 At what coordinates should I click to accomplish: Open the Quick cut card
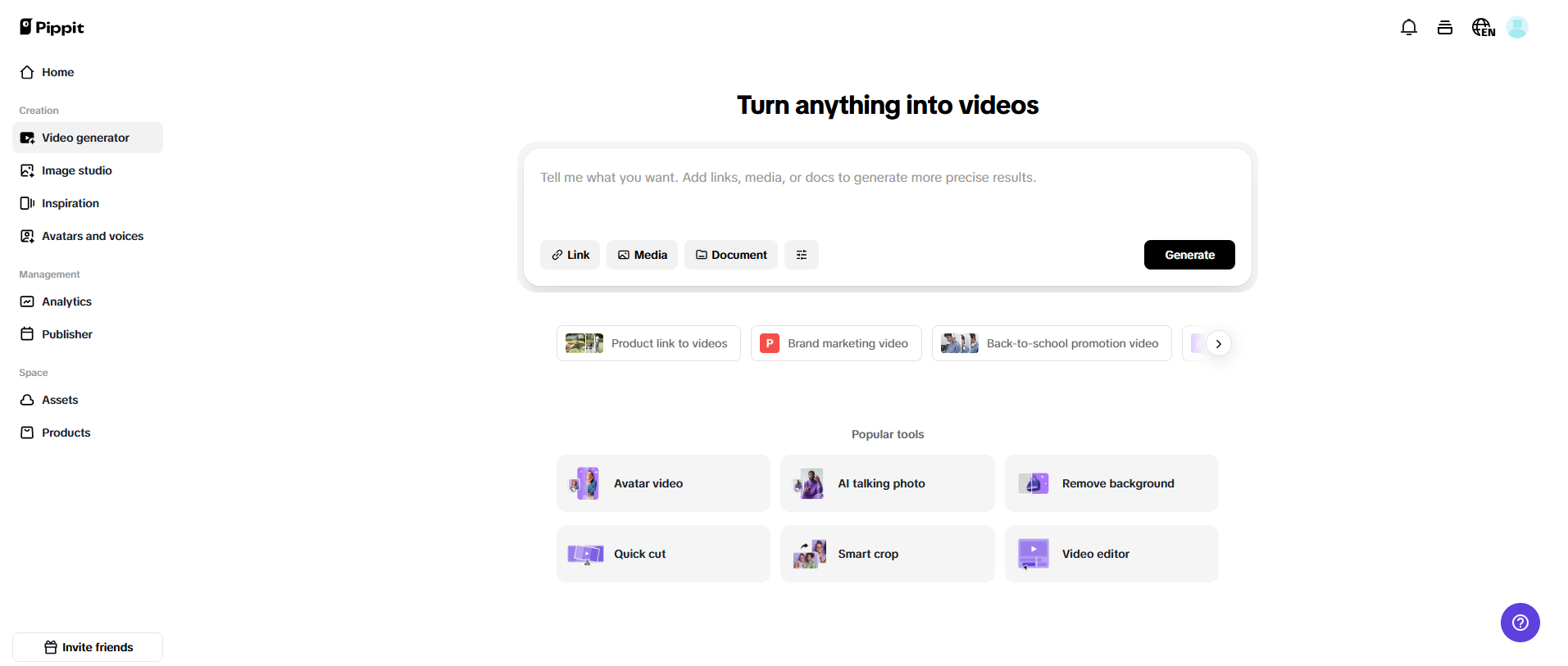tap(663, 554)
